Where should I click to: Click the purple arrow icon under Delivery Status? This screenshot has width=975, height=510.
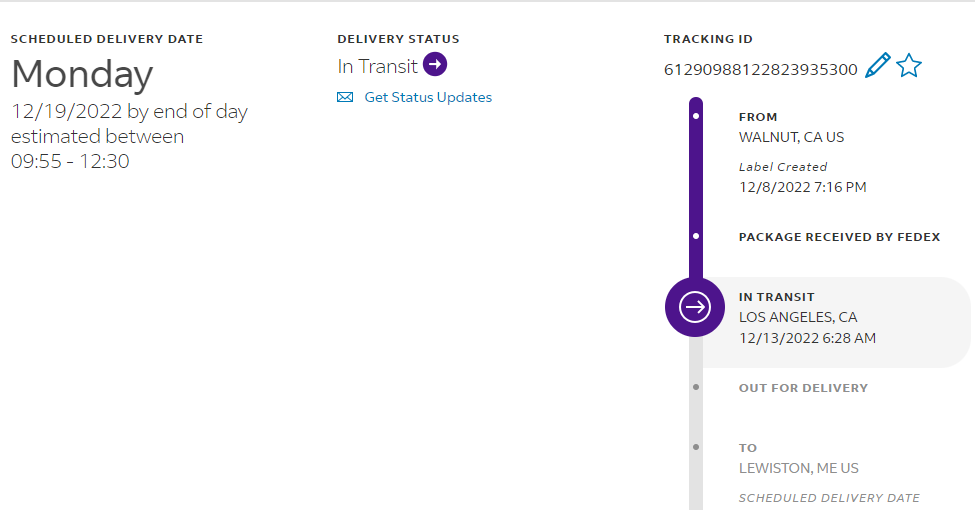pos(435,65)
